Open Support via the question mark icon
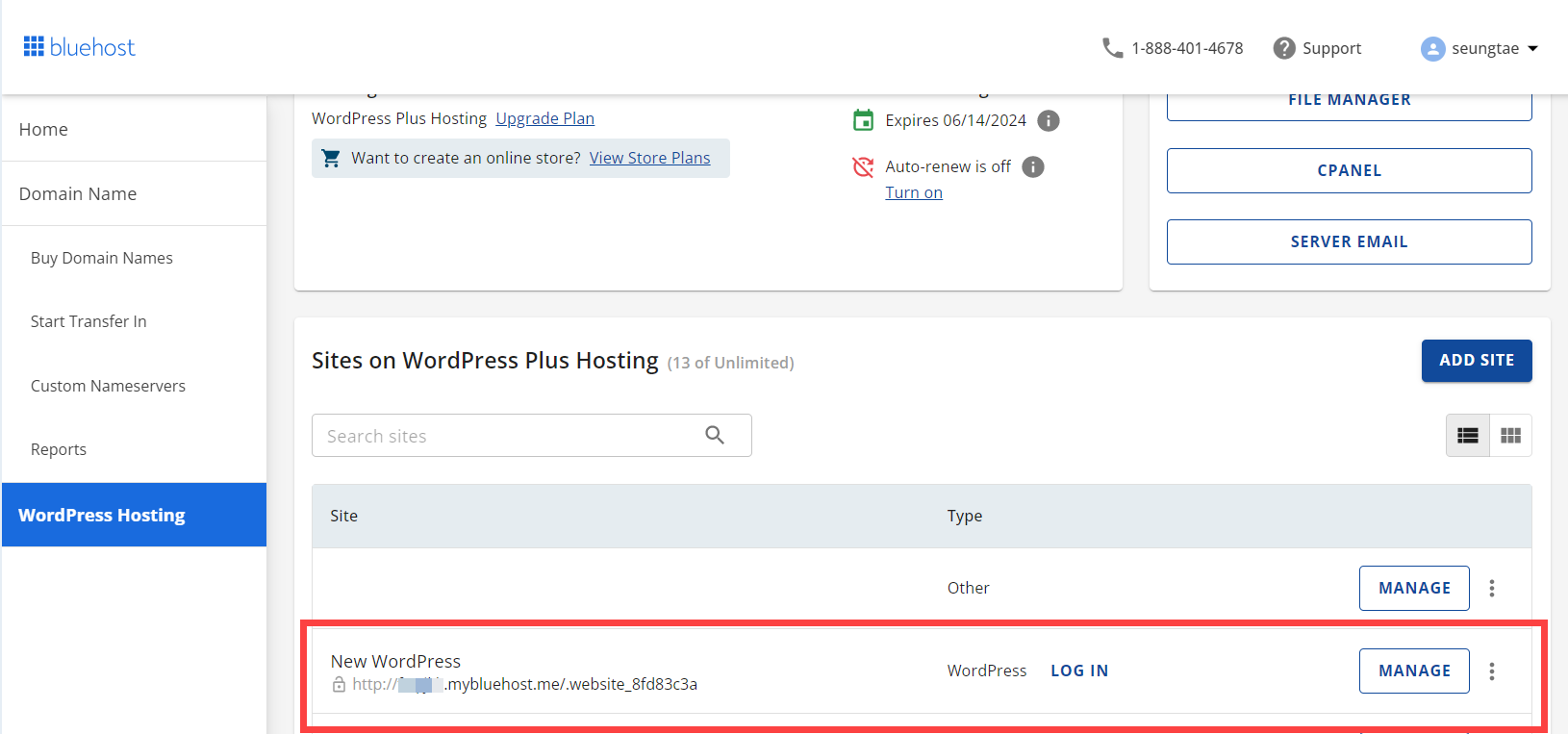1568x734 pixels. click(x=1284, y=48)
